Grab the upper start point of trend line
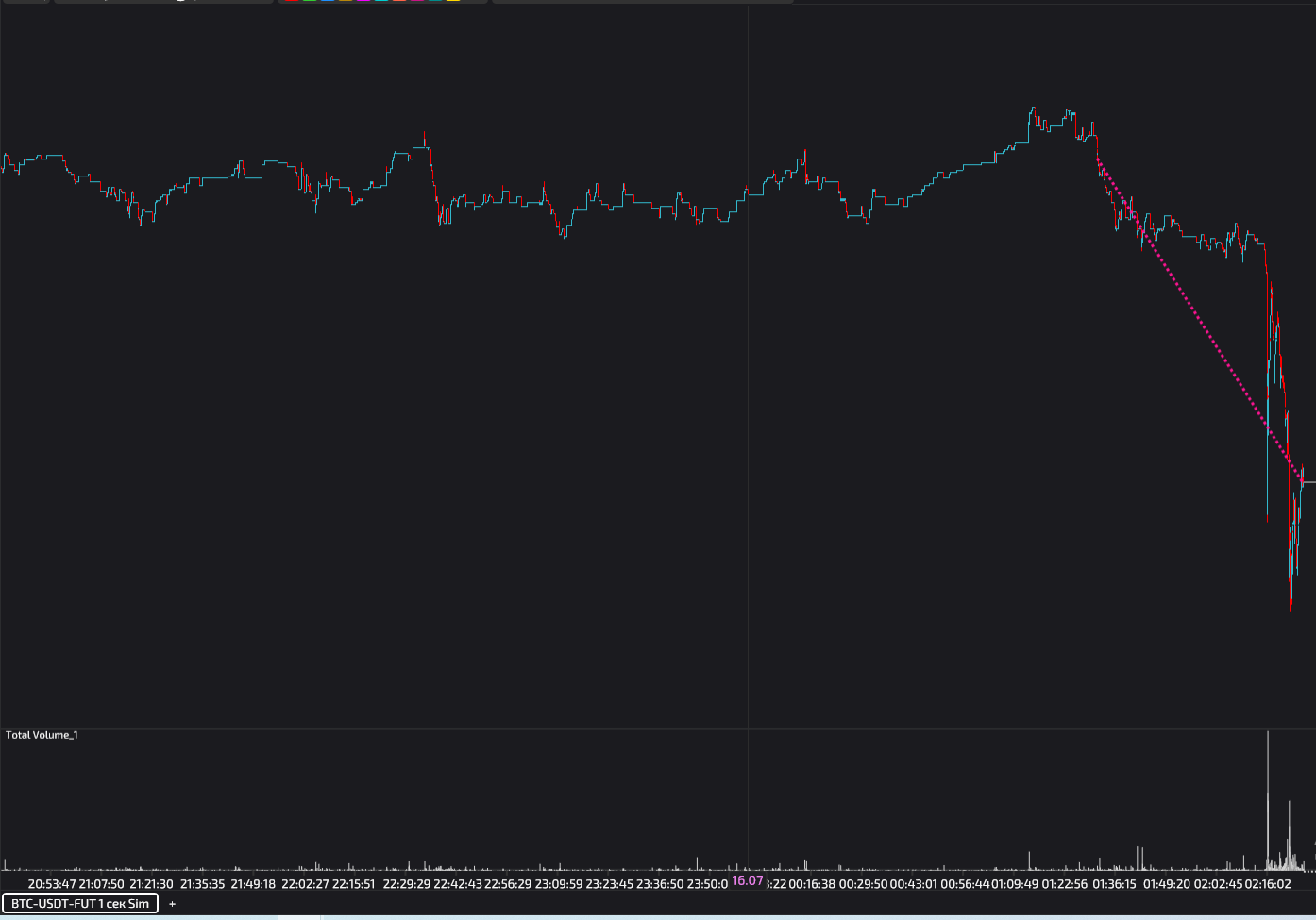Screen dimensions: 1316x920 point(1098,159)
